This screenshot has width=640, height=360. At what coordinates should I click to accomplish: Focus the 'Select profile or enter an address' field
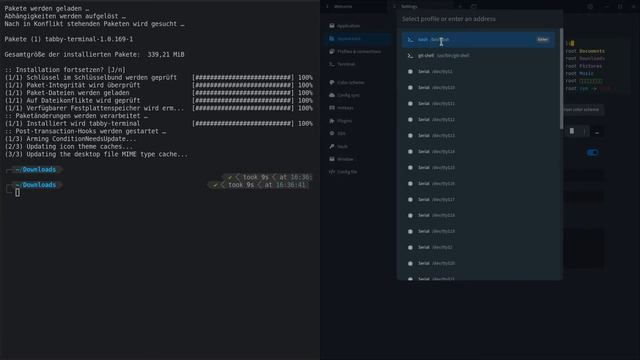pyautogui.click(x=480, y=19)
